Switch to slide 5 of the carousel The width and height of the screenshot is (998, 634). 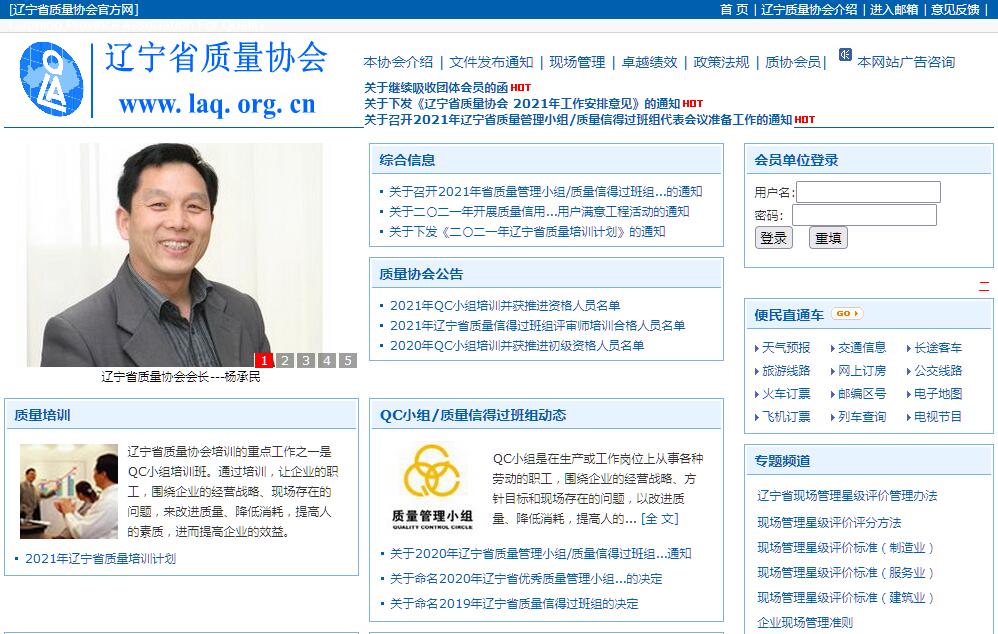(x=347, y=361)
